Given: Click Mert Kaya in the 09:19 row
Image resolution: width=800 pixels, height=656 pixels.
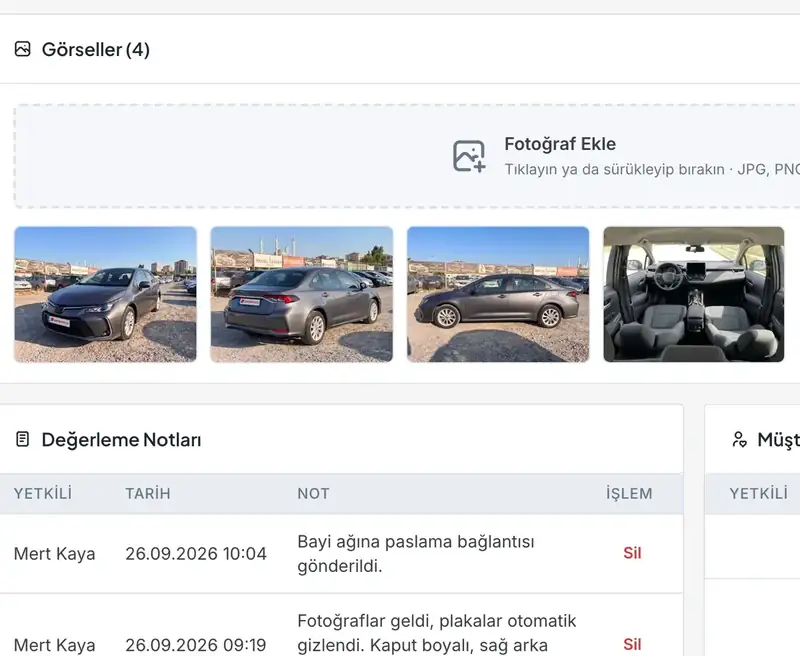Looking at the screenshot, I should tap(55, 645).
